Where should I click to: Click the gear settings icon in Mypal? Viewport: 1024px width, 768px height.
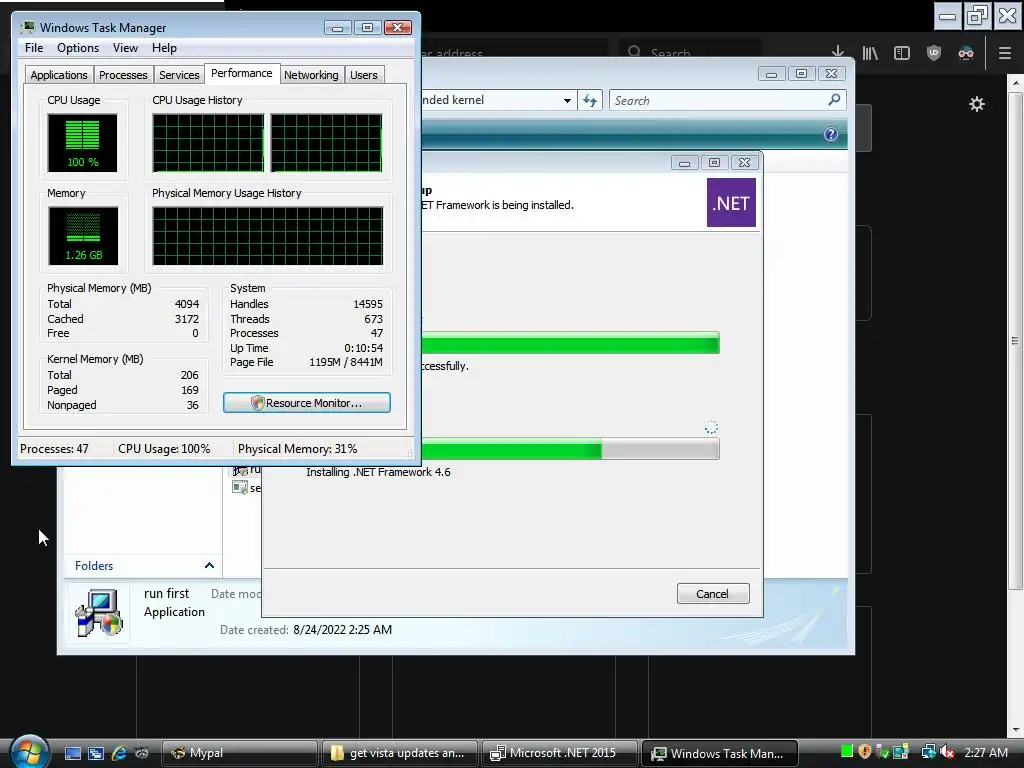pos(976,104)
